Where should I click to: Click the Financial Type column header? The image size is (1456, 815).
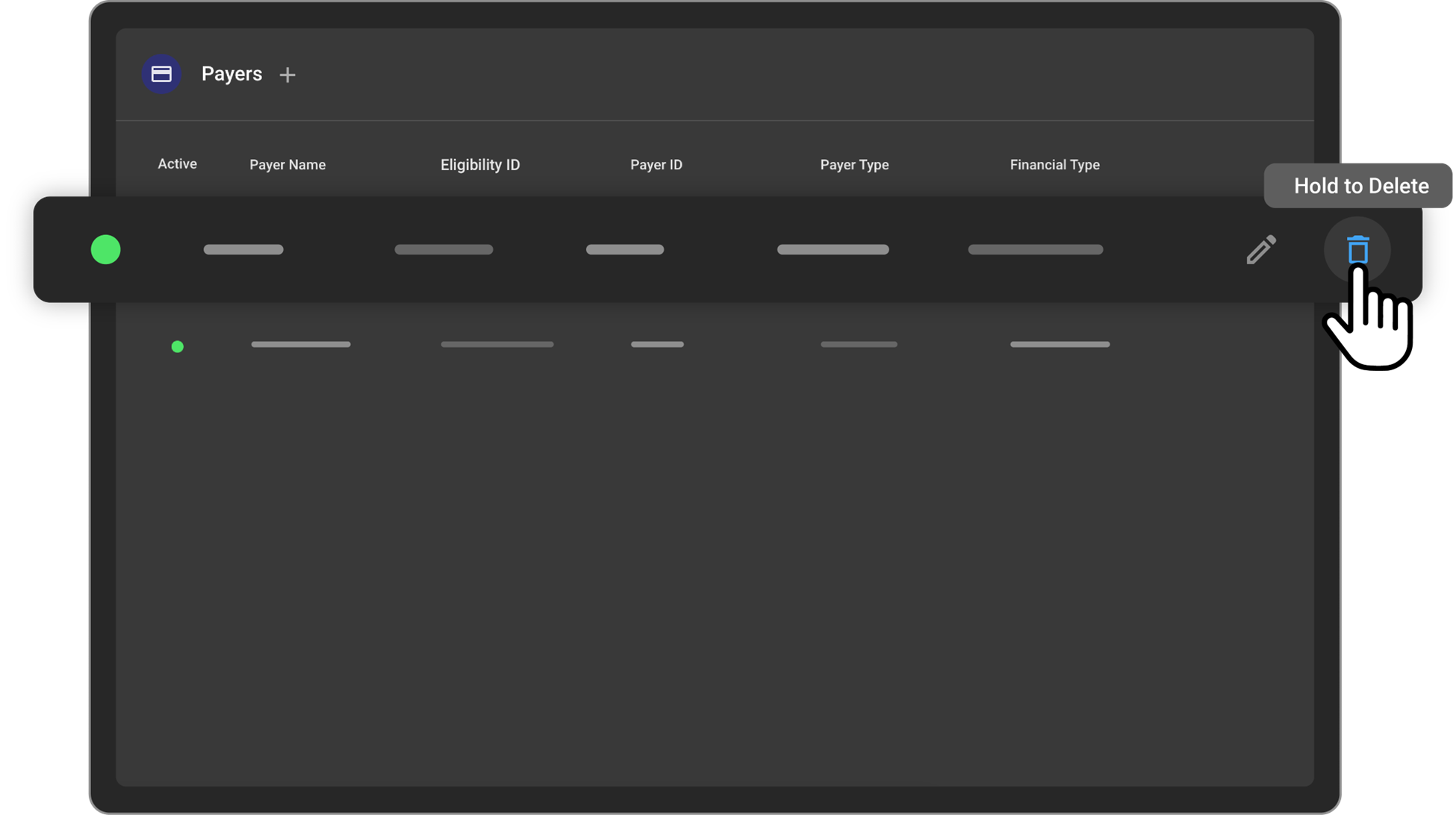pyautogui.click(x=1054, y=165)
